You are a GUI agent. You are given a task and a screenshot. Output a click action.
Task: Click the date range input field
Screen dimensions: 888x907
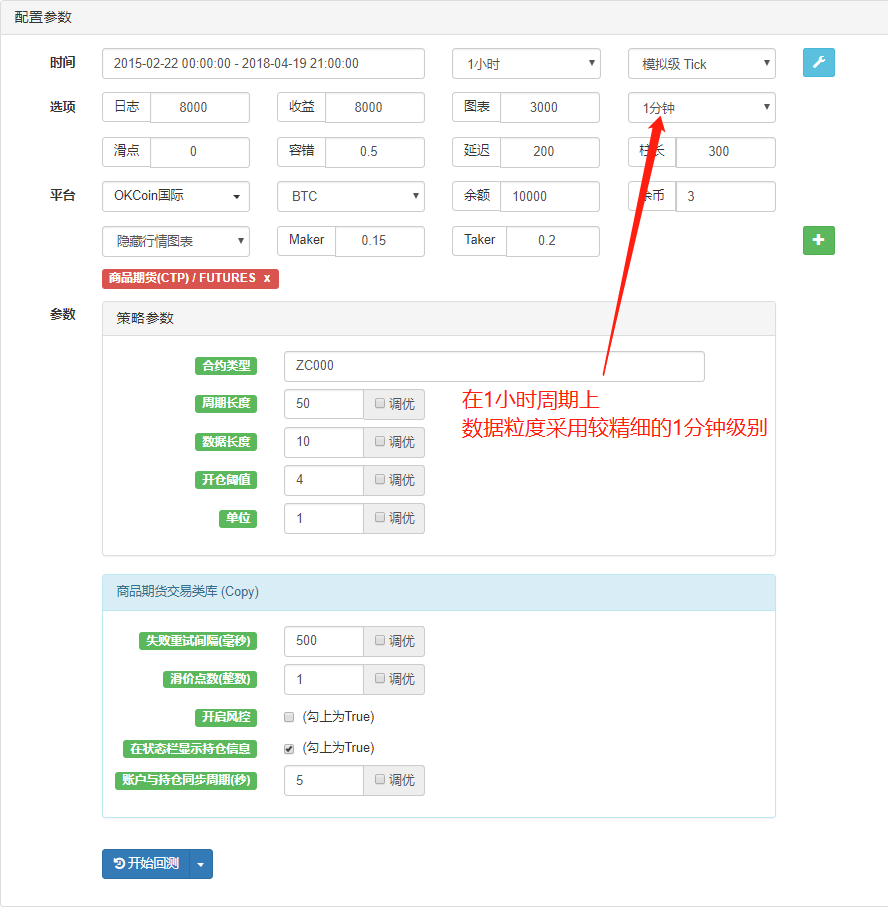(x=262, y=62)
